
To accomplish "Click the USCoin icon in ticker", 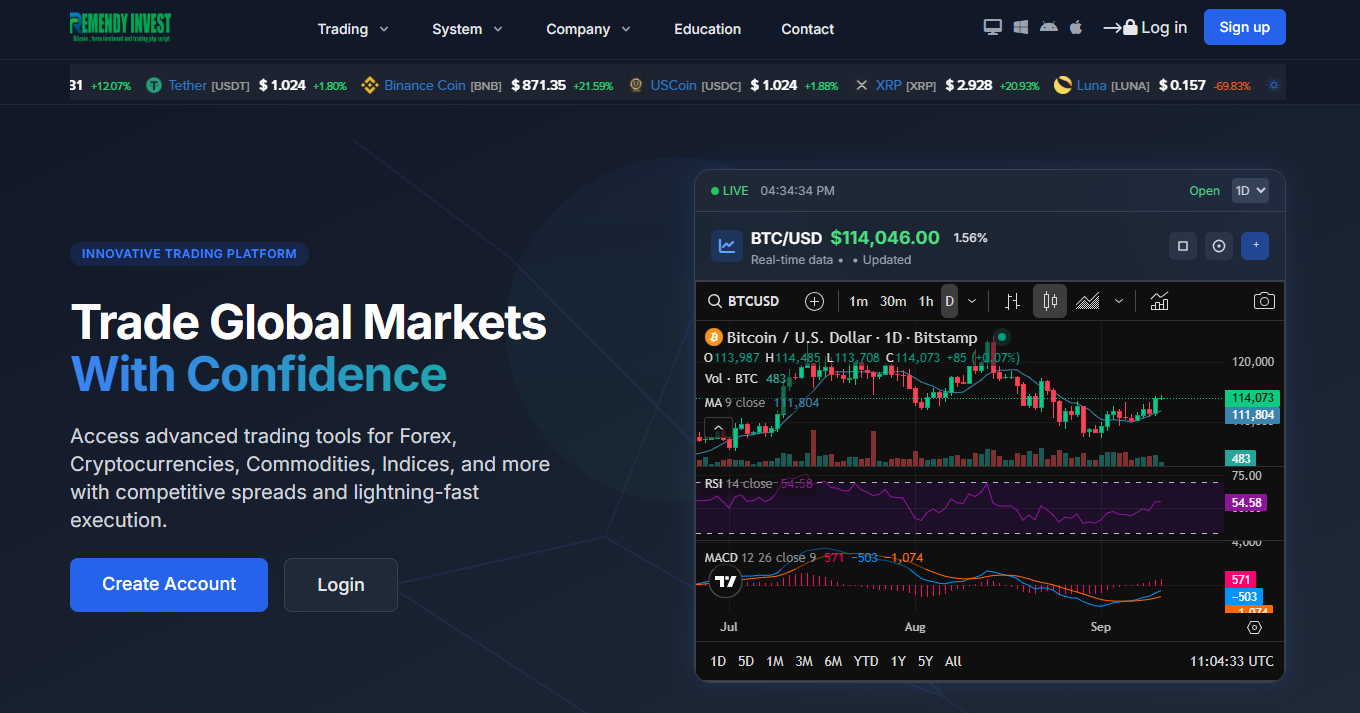I will coord(636,85).
